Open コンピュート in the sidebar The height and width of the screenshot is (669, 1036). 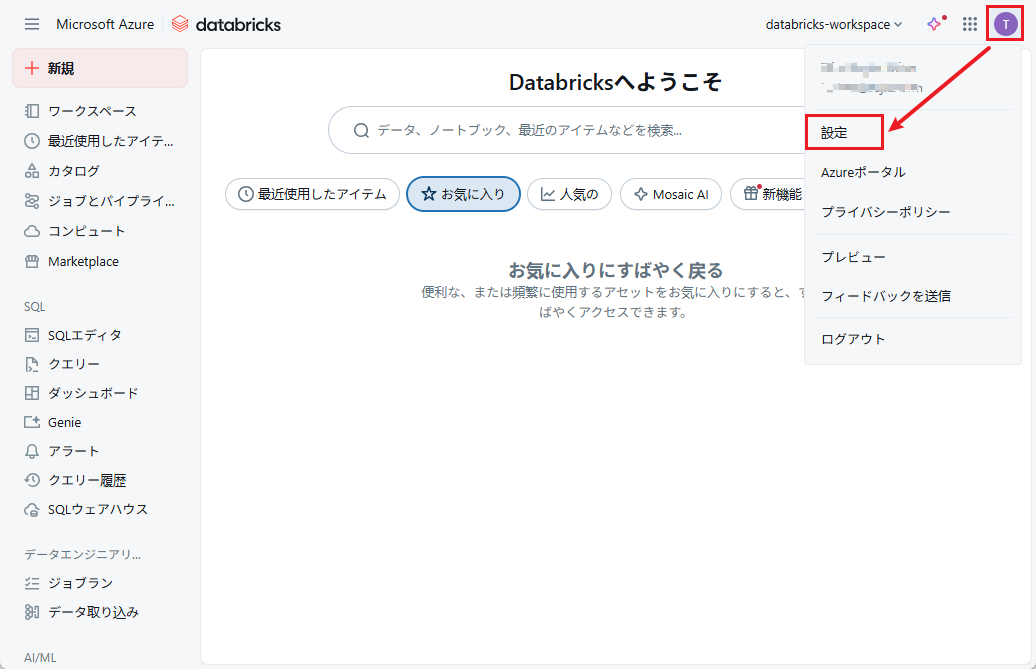[86, 231]
